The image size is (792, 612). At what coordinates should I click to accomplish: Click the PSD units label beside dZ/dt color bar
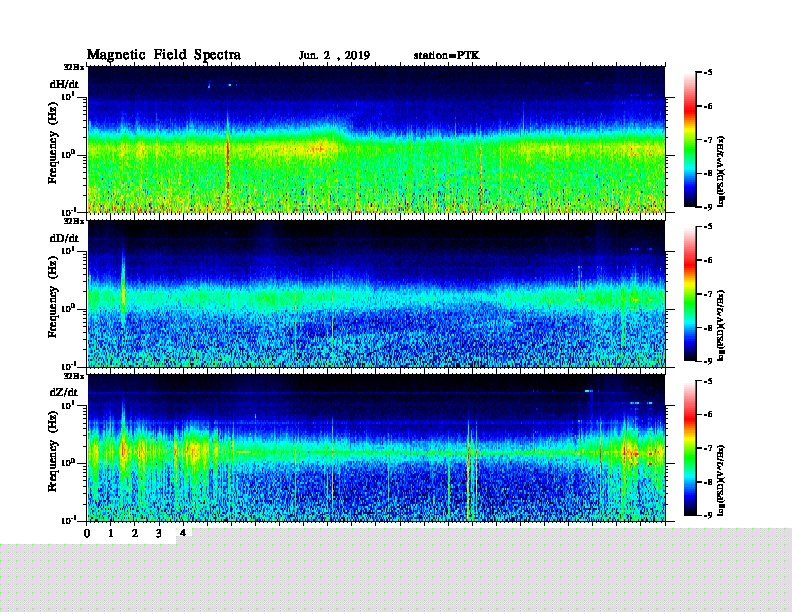721,480
